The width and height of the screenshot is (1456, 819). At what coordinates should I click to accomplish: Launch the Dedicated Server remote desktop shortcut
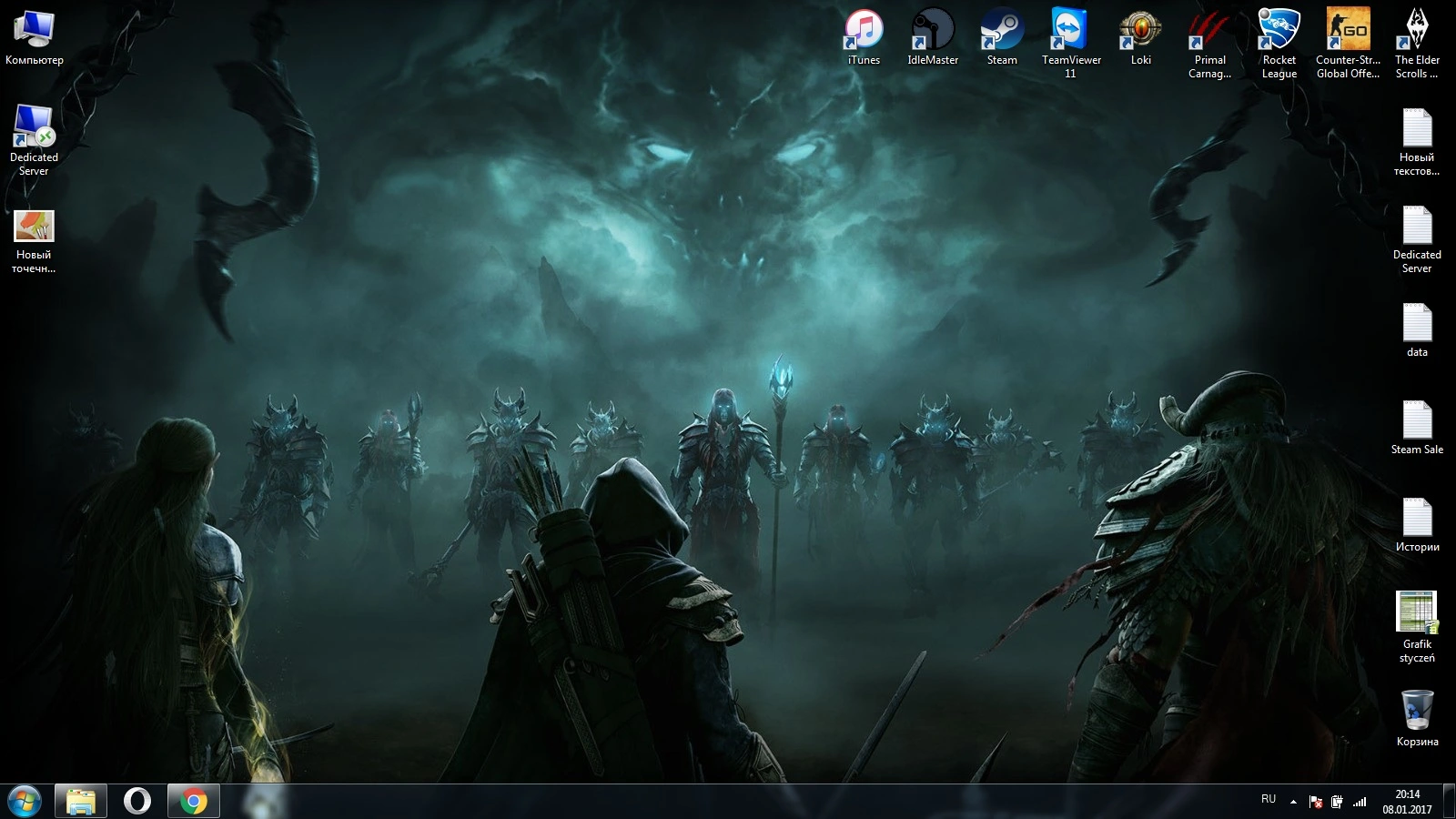pos(34,140)
